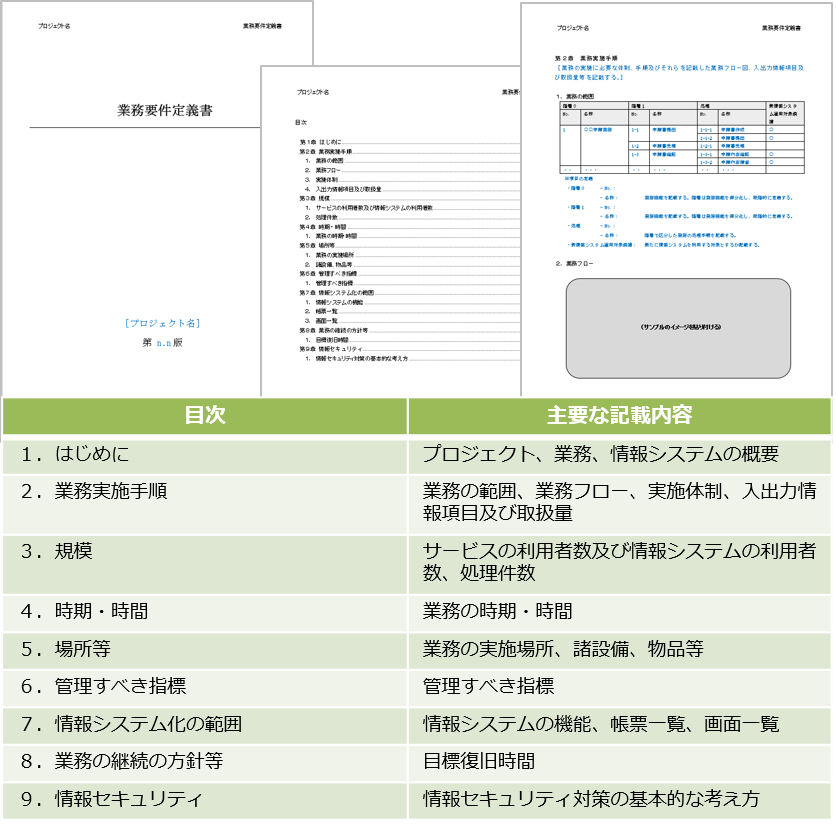
Task: Select the 2. 業務実施手順 row cell
Action: pos(205,504)
